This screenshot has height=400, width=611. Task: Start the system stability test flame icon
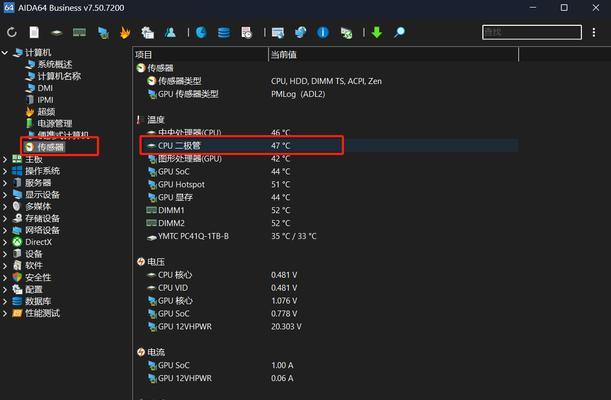coord(125,33)
